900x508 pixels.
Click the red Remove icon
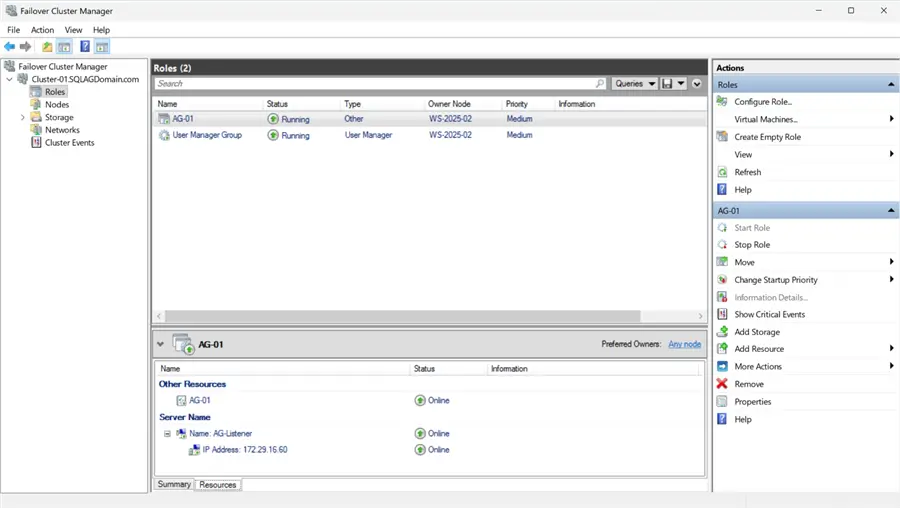722,384
